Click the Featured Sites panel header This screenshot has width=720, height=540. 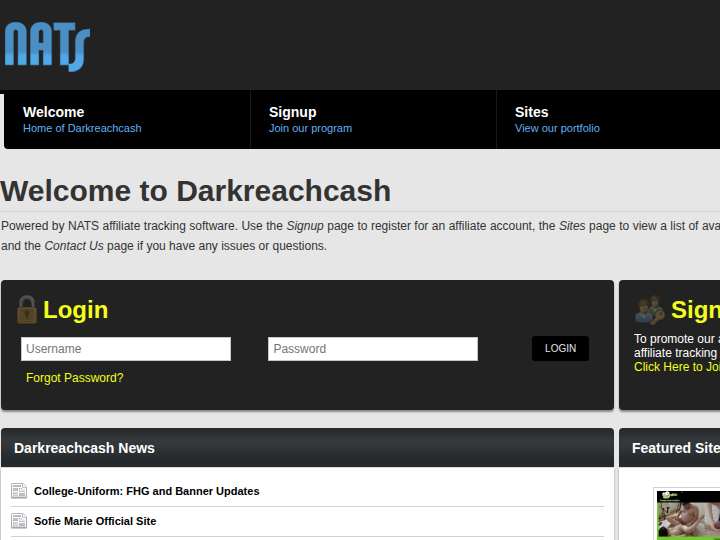(669, 448)
